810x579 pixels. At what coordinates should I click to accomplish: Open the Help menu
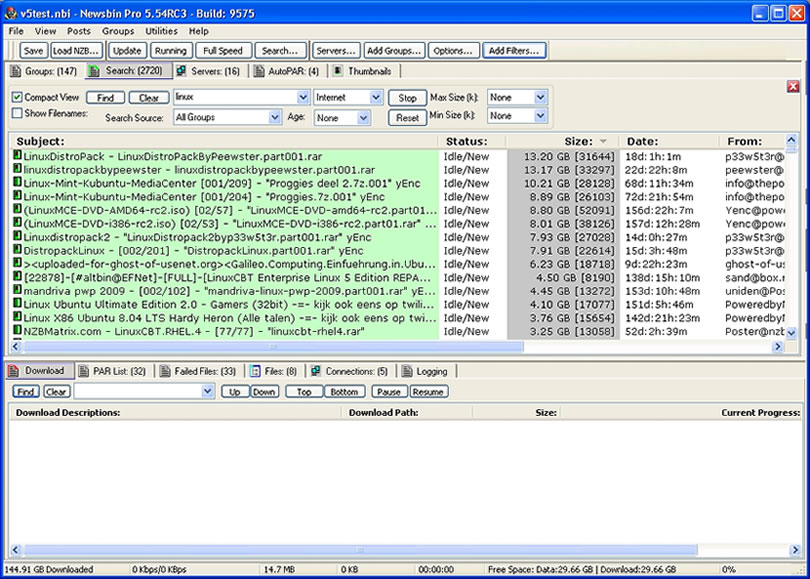pyautogui.click(x=198, y=31)
